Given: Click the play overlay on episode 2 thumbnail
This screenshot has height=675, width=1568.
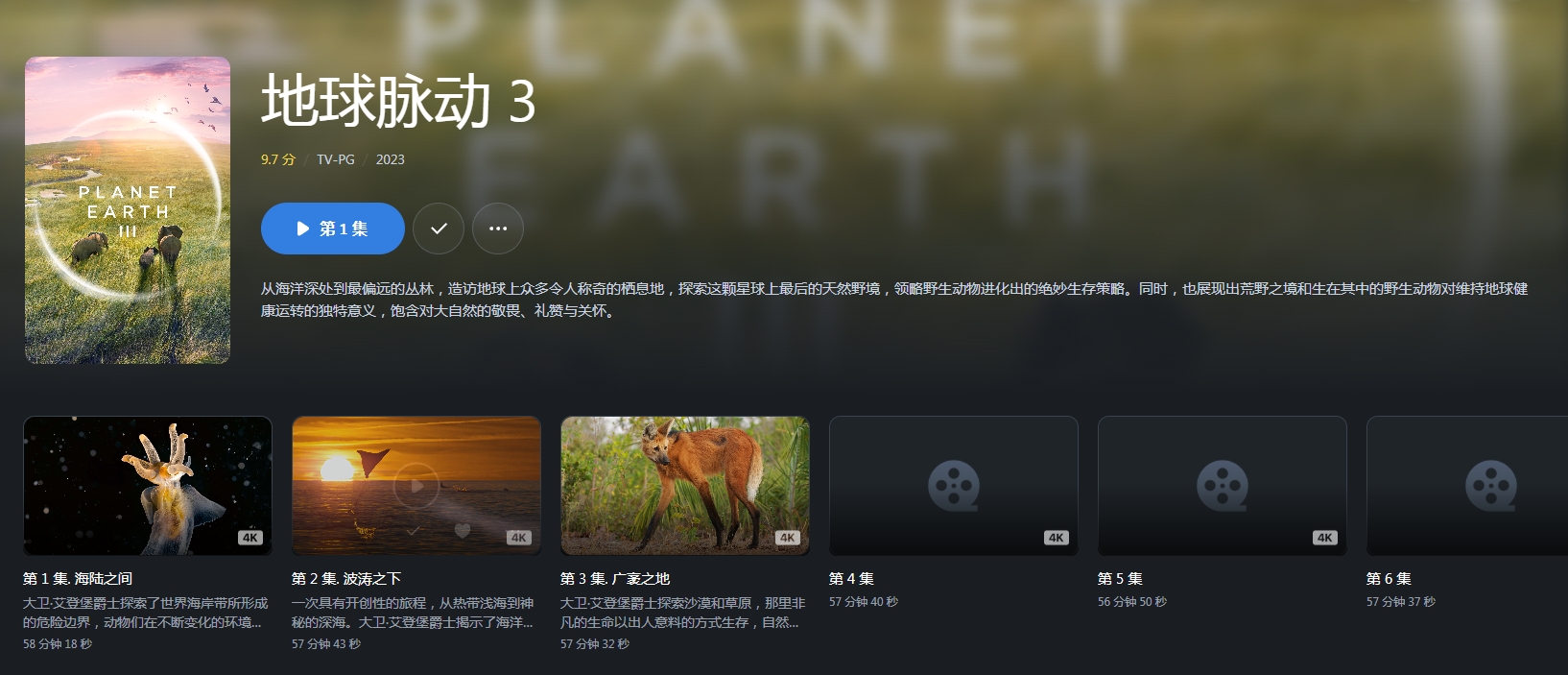Looking at the screenshot, I should [x=416, y=486].
